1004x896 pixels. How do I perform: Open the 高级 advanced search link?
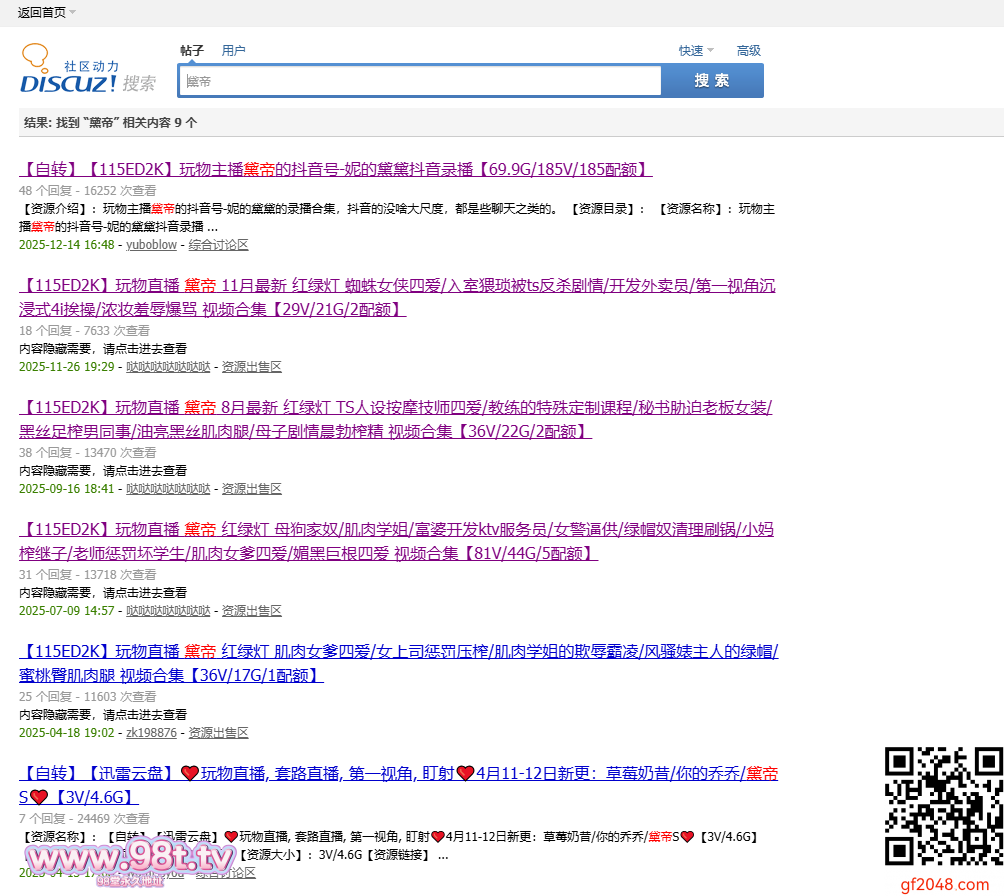click(x=748, y=50)
